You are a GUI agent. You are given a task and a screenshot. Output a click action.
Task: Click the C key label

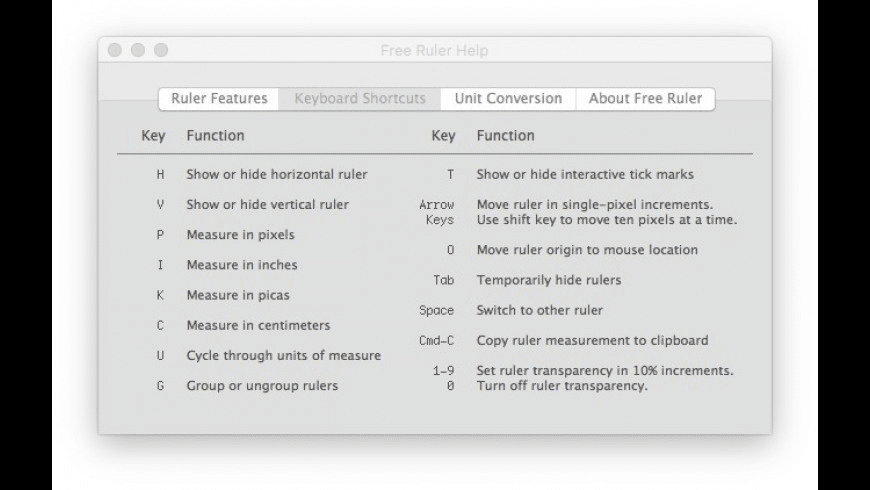pyautogui.click(x=160, y=325)
